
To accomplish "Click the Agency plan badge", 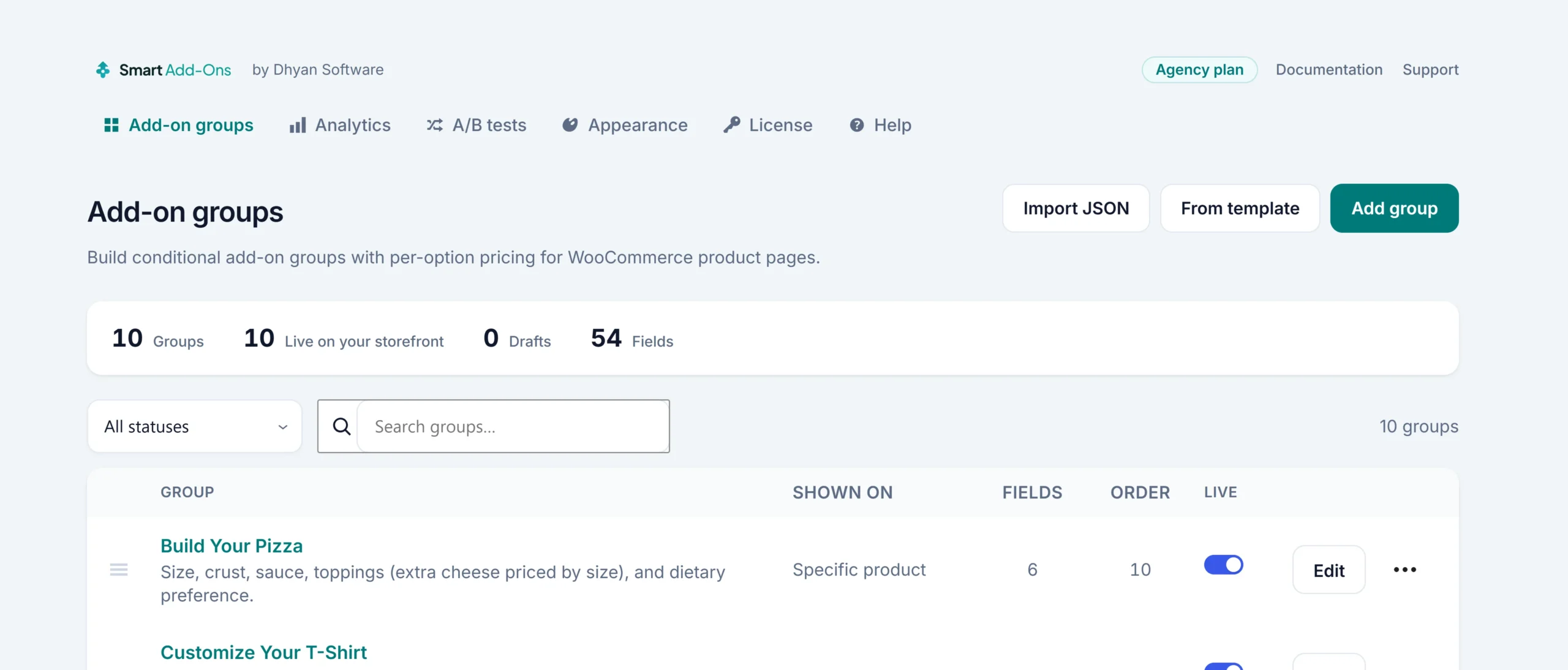I will pyautogui.click(x=1199, y=70).
